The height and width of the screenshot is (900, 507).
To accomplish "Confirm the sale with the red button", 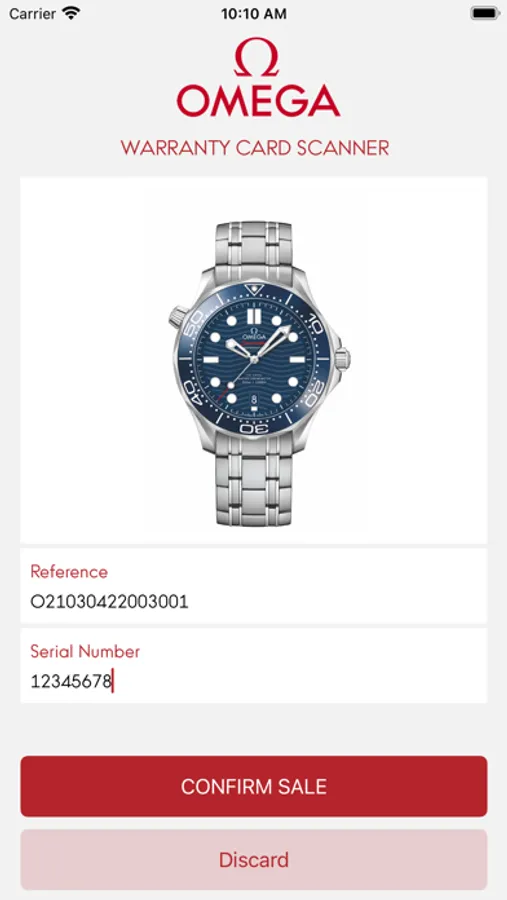I will click(x=254, y=786).
